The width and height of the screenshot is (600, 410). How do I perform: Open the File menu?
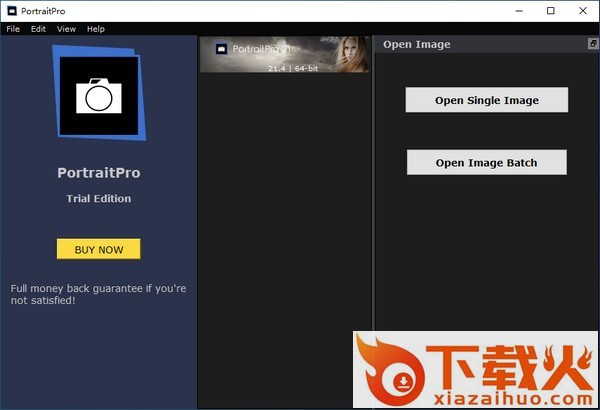[x=13, y=29]
